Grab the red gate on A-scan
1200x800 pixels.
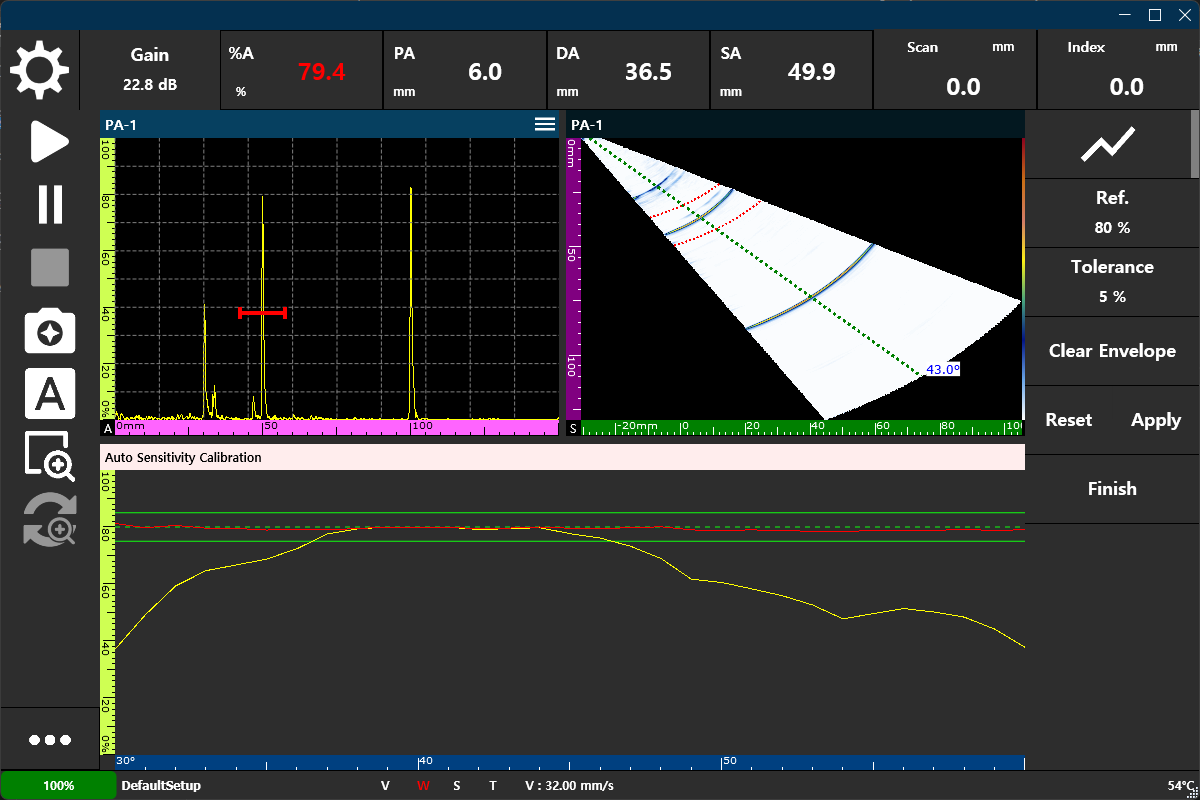(x=263, y=313)
